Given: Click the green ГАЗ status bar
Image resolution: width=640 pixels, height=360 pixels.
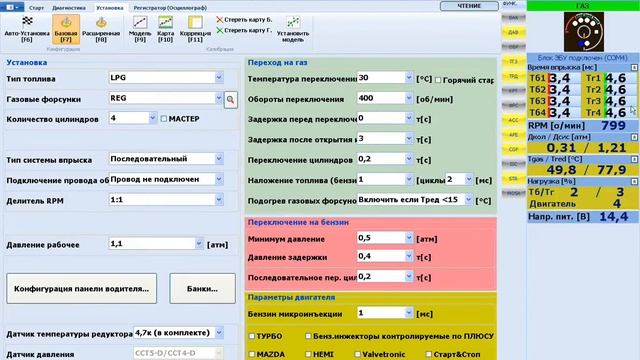Looking at the screenshot, I should point(583,6).
